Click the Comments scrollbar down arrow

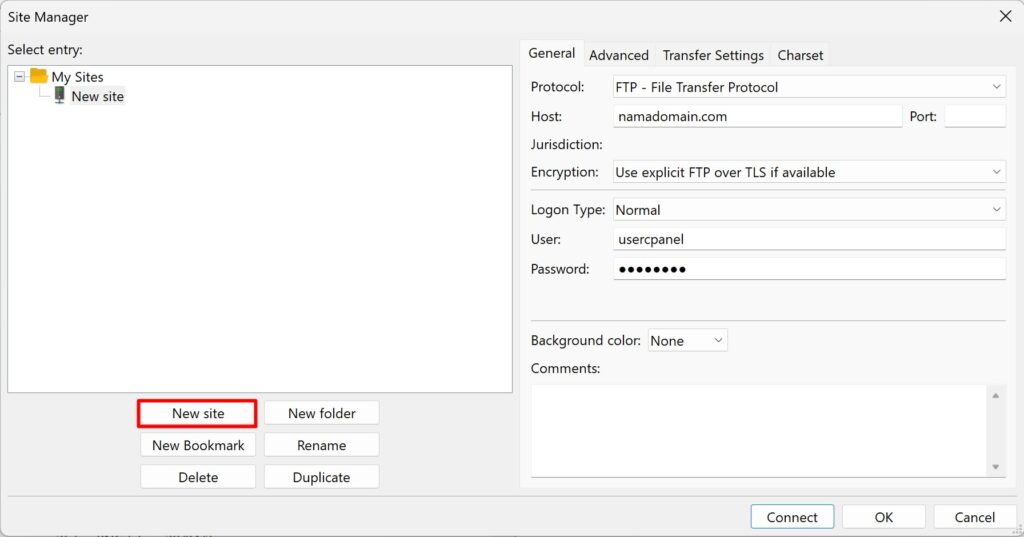(995, 466)
